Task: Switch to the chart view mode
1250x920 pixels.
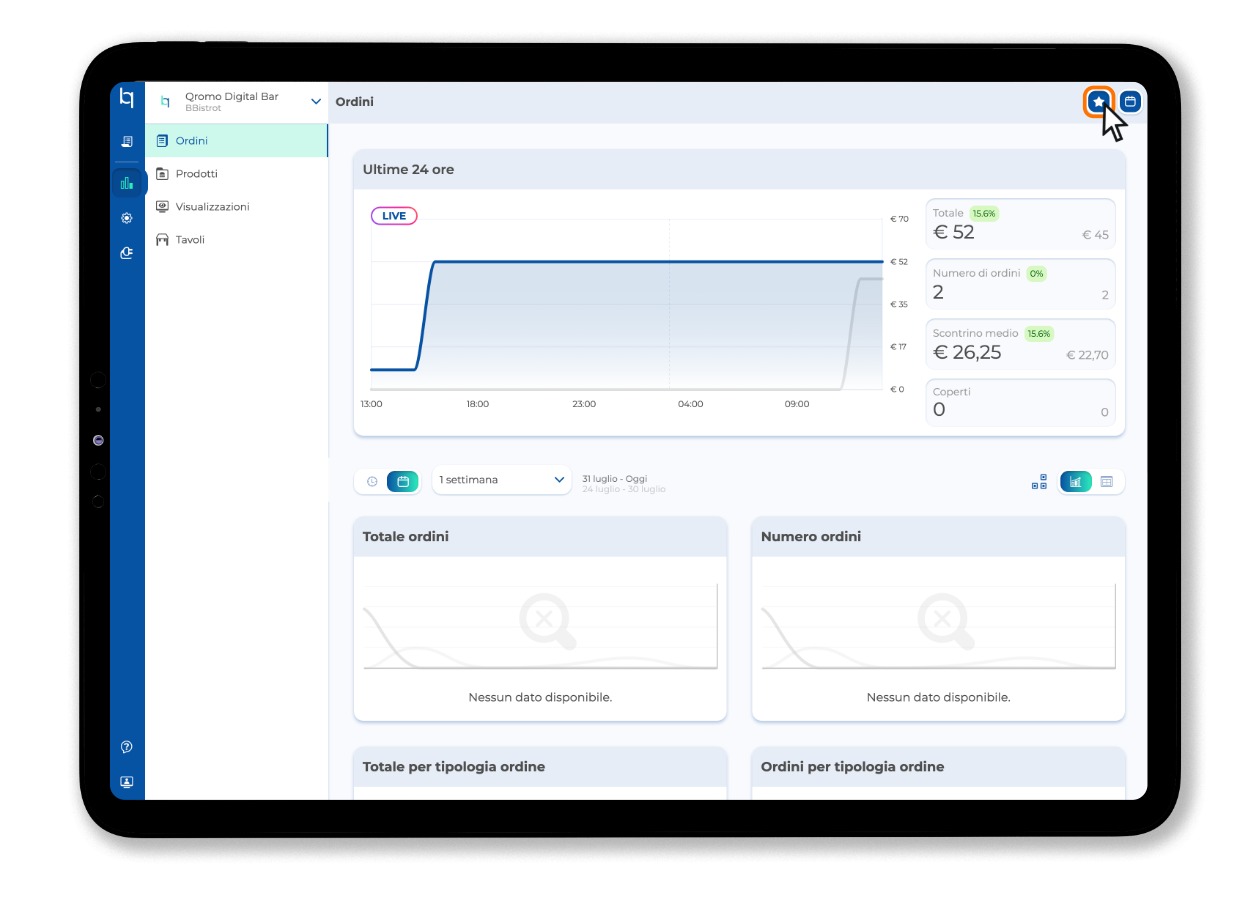Action: (1076, 481)
